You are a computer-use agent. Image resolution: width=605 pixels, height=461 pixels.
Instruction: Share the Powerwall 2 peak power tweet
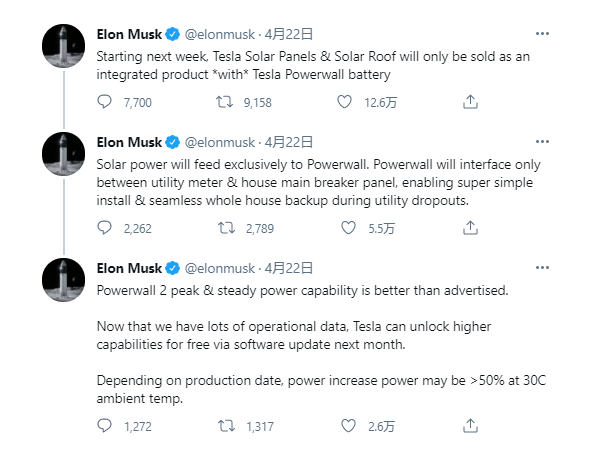pos(470,426)
